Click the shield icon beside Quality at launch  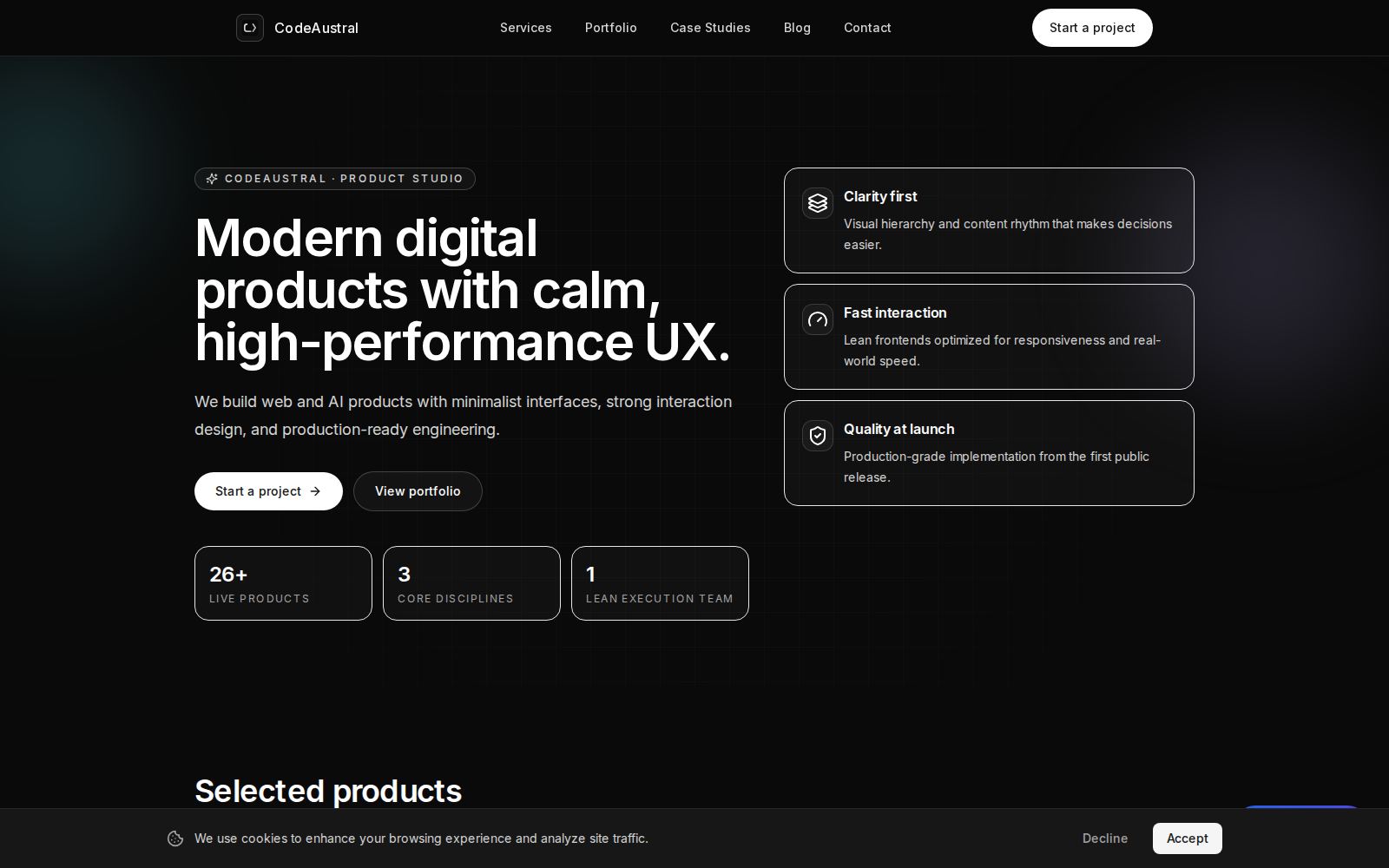coord(818,436)
